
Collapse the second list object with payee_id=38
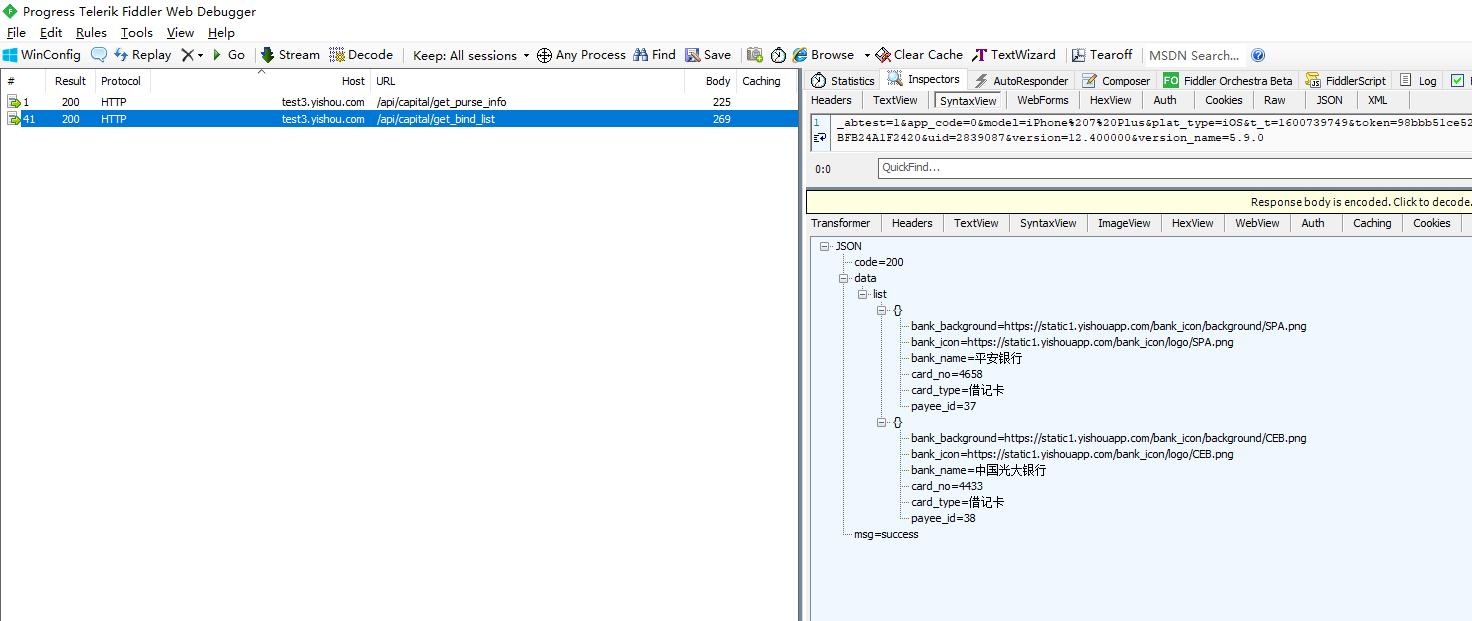click(882, 422)
